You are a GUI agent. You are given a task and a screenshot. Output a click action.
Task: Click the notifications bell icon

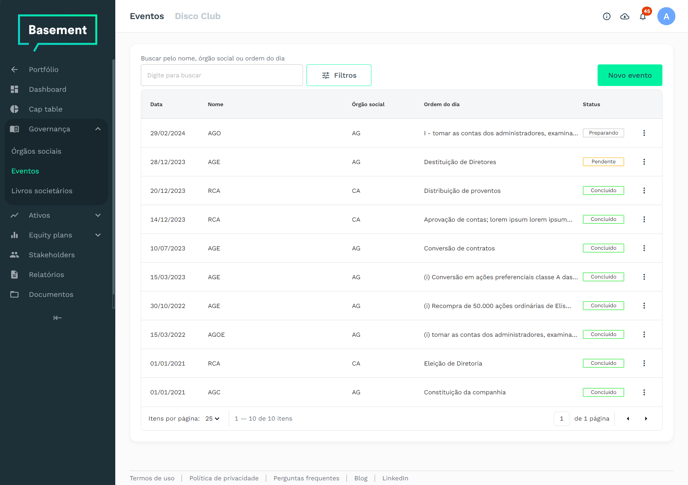[x=643, y=17]
